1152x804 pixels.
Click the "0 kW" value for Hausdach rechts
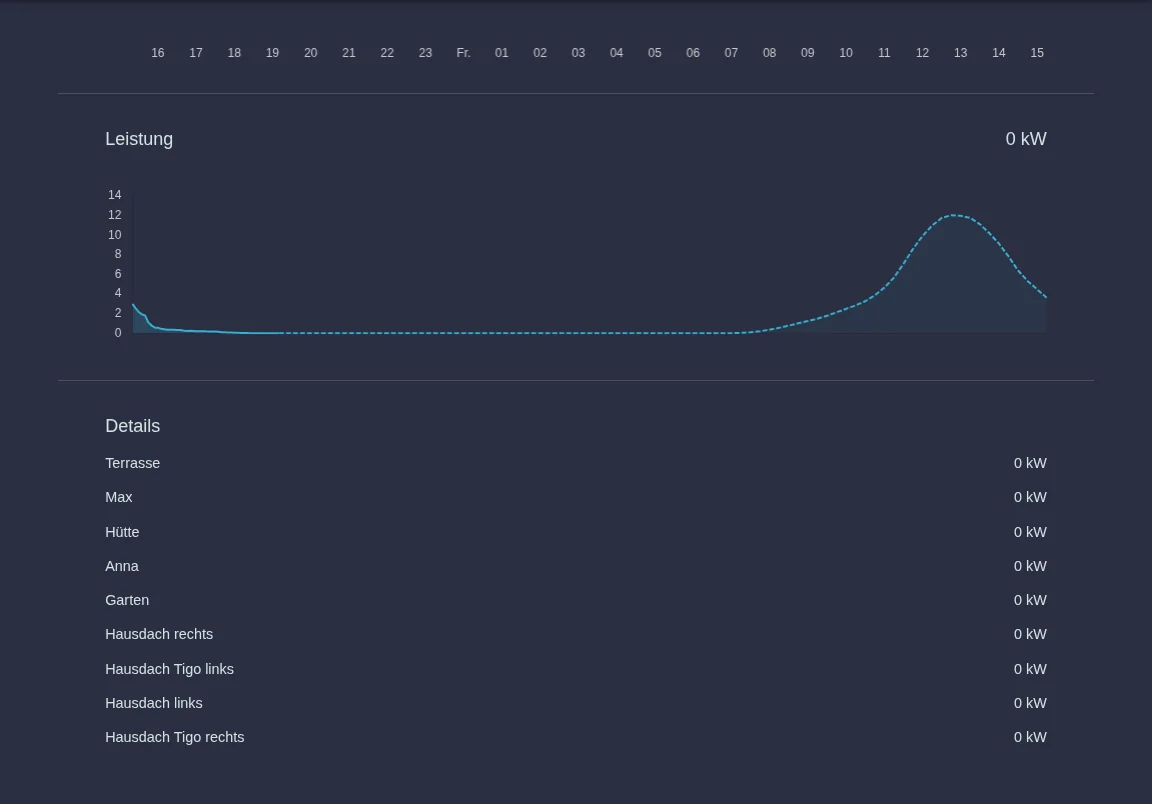[x=1030, y=634]
